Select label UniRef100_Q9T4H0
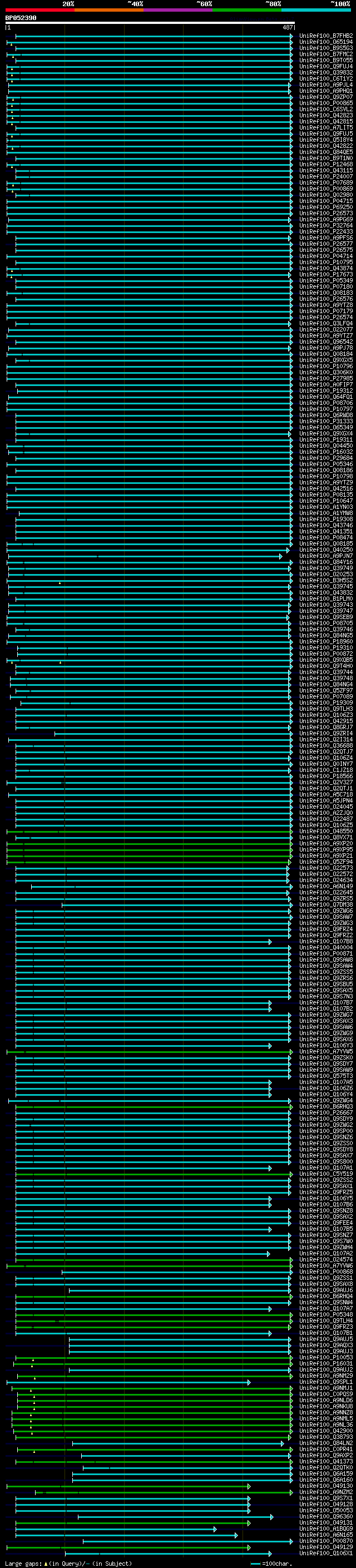356x1568 pixels. click(326, 666)
